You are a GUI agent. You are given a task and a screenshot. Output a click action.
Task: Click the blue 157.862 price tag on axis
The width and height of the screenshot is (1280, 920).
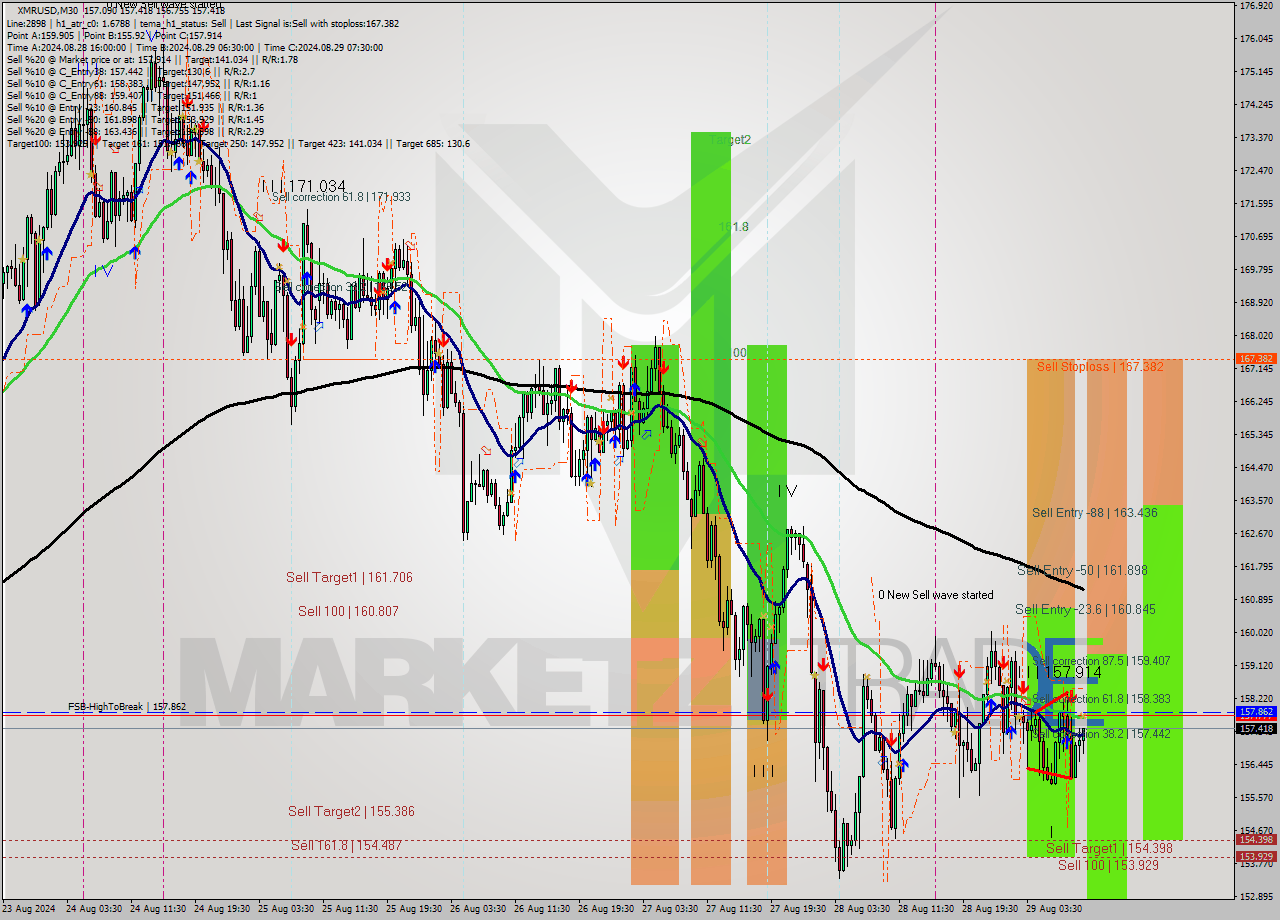1256,712
